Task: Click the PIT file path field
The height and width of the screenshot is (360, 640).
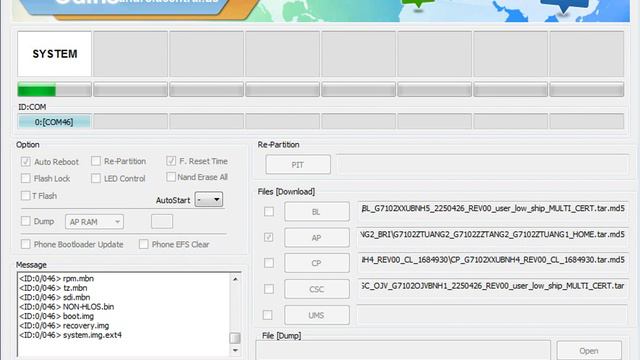Action: coord(483,164)
